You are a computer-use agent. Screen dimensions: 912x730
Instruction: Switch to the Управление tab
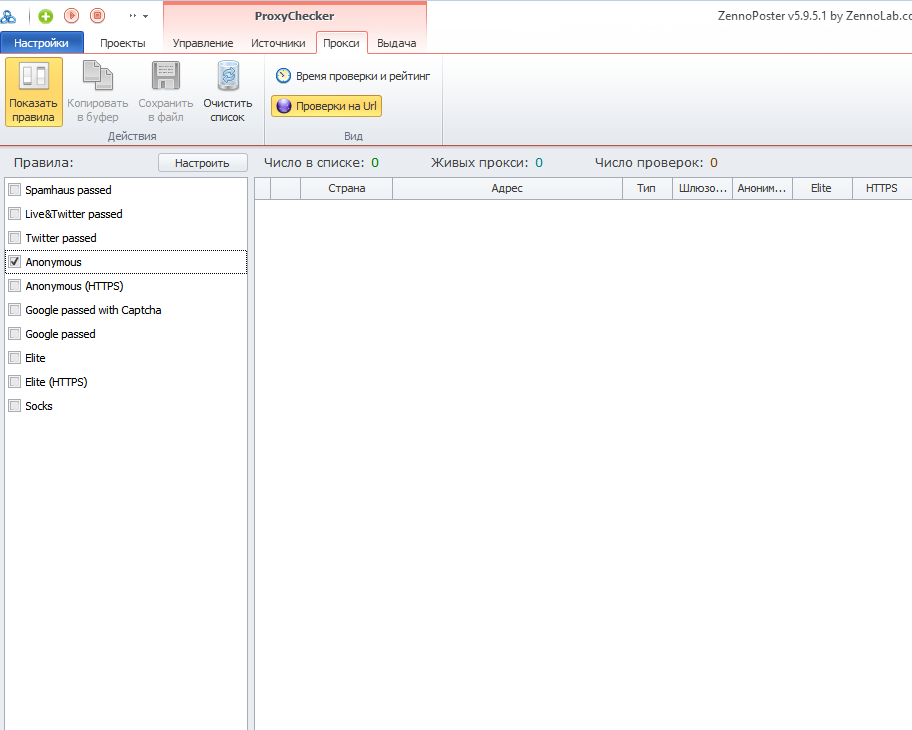(203, 43)
